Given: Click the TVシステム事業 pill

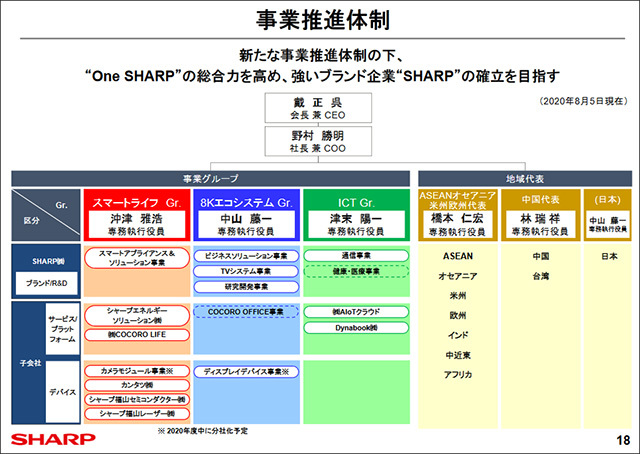Looking at the screenshot, I should click(x=246, y=272).
